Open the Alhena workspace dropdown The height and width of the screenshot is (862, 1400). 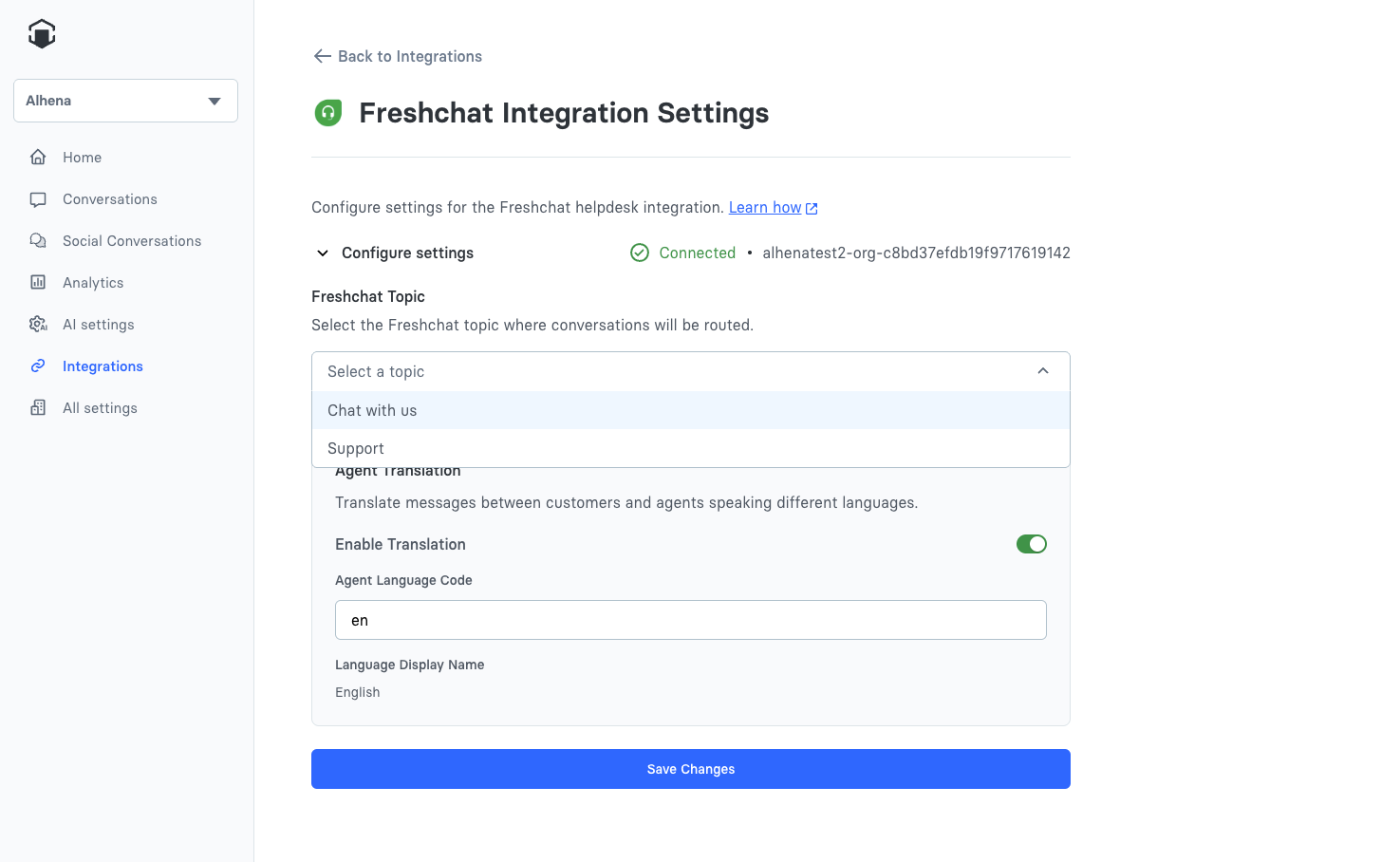(x=125, y=101)
